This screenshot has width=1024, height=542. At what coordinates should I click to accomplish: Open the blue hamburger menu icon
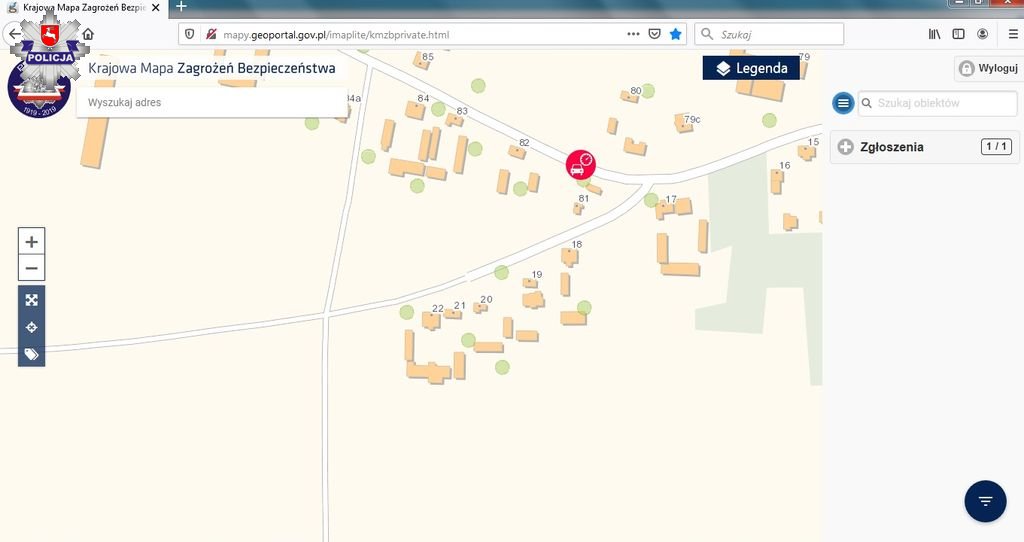pyautogui.click(x=843, y=103)
